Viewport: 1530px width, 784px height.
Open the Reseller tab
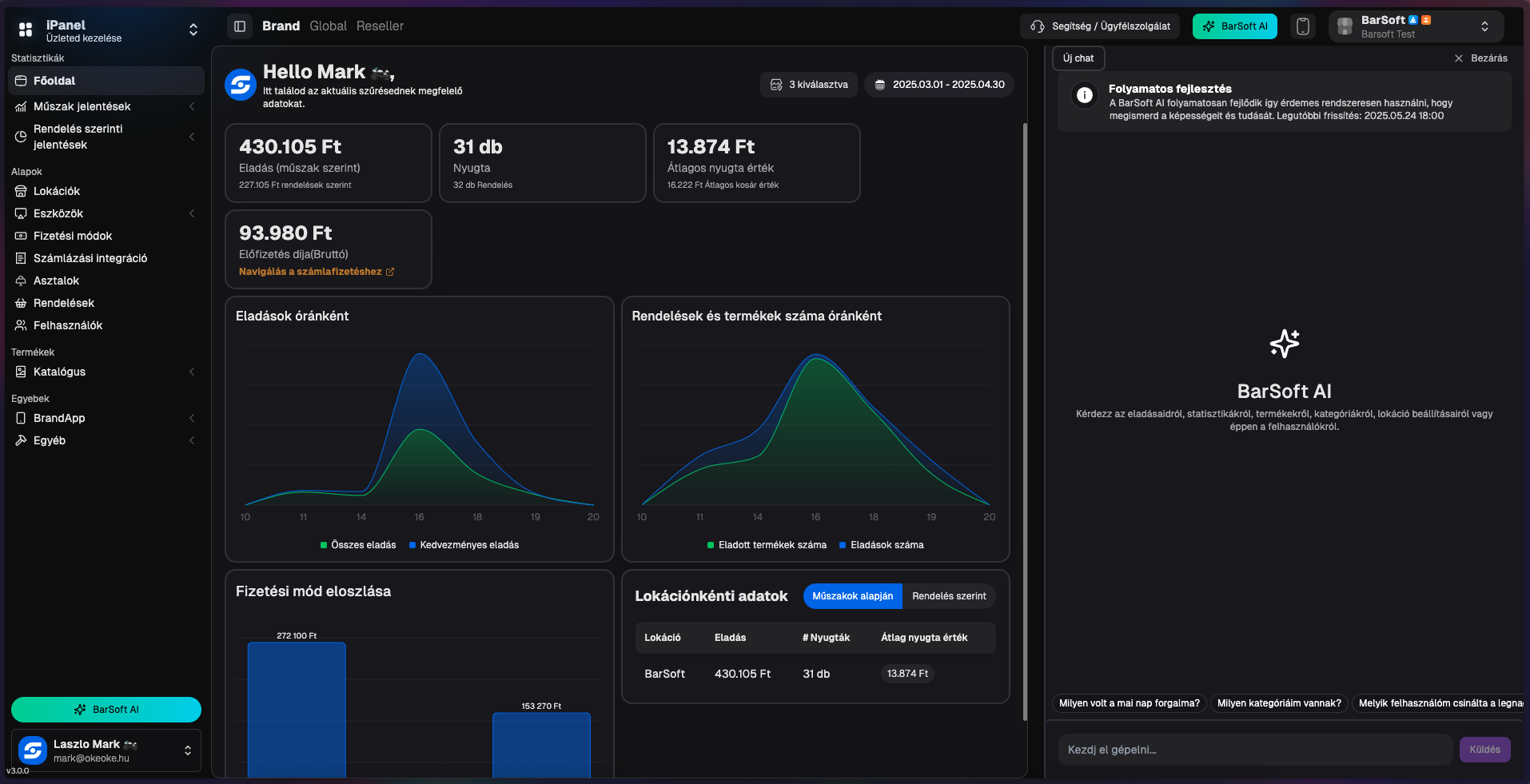[380, 26]
